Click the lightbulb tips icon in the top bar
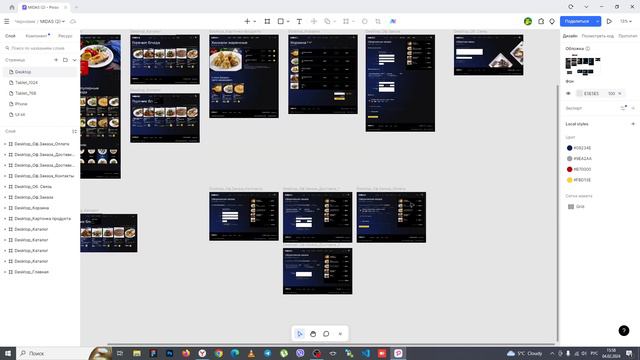Viewport: 640px width, 360px height. pos(552,21)
